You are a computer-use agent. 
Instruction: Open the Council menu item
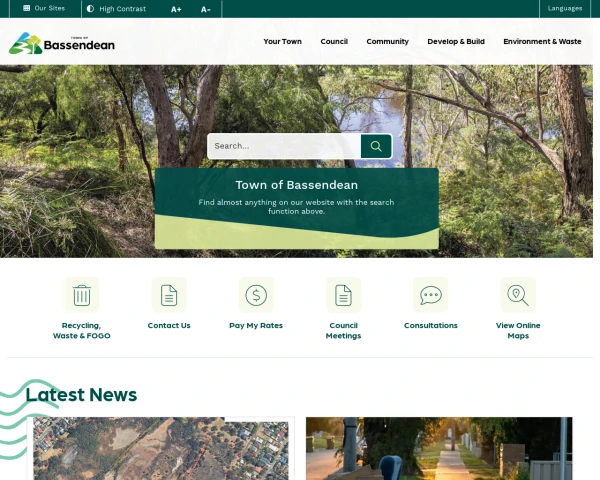(x=334, y=42)
